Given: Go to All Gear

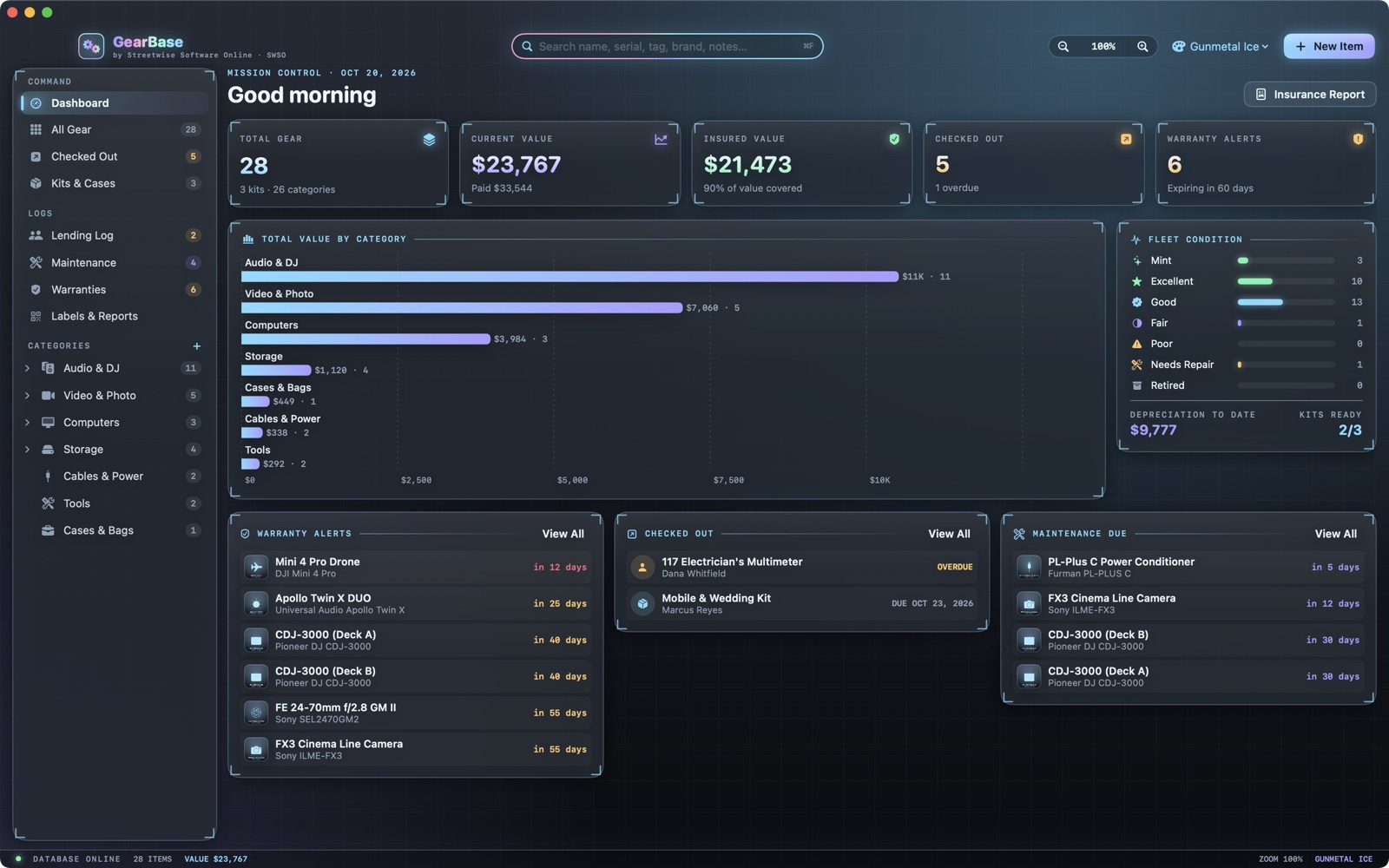Looking at the screenshot, I should pos(114,130).
